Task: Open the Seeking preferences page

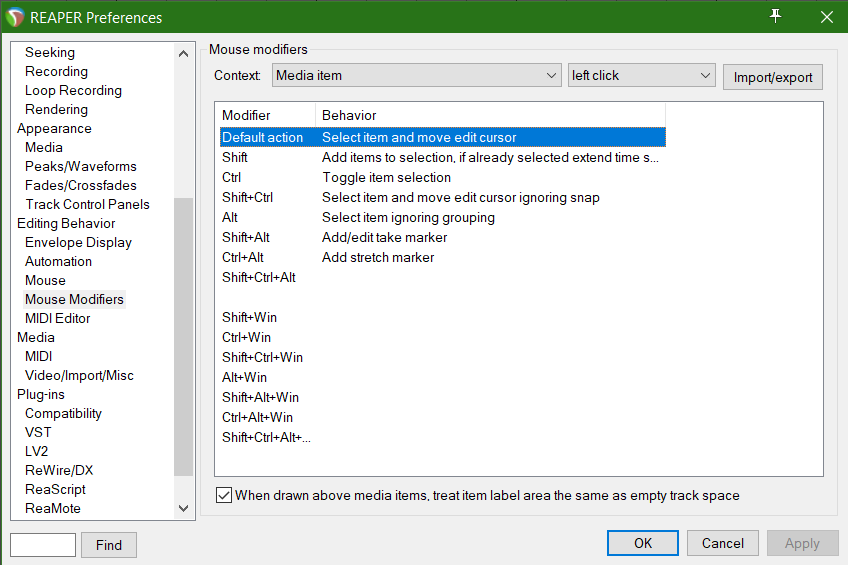Action: click(50, 52)
